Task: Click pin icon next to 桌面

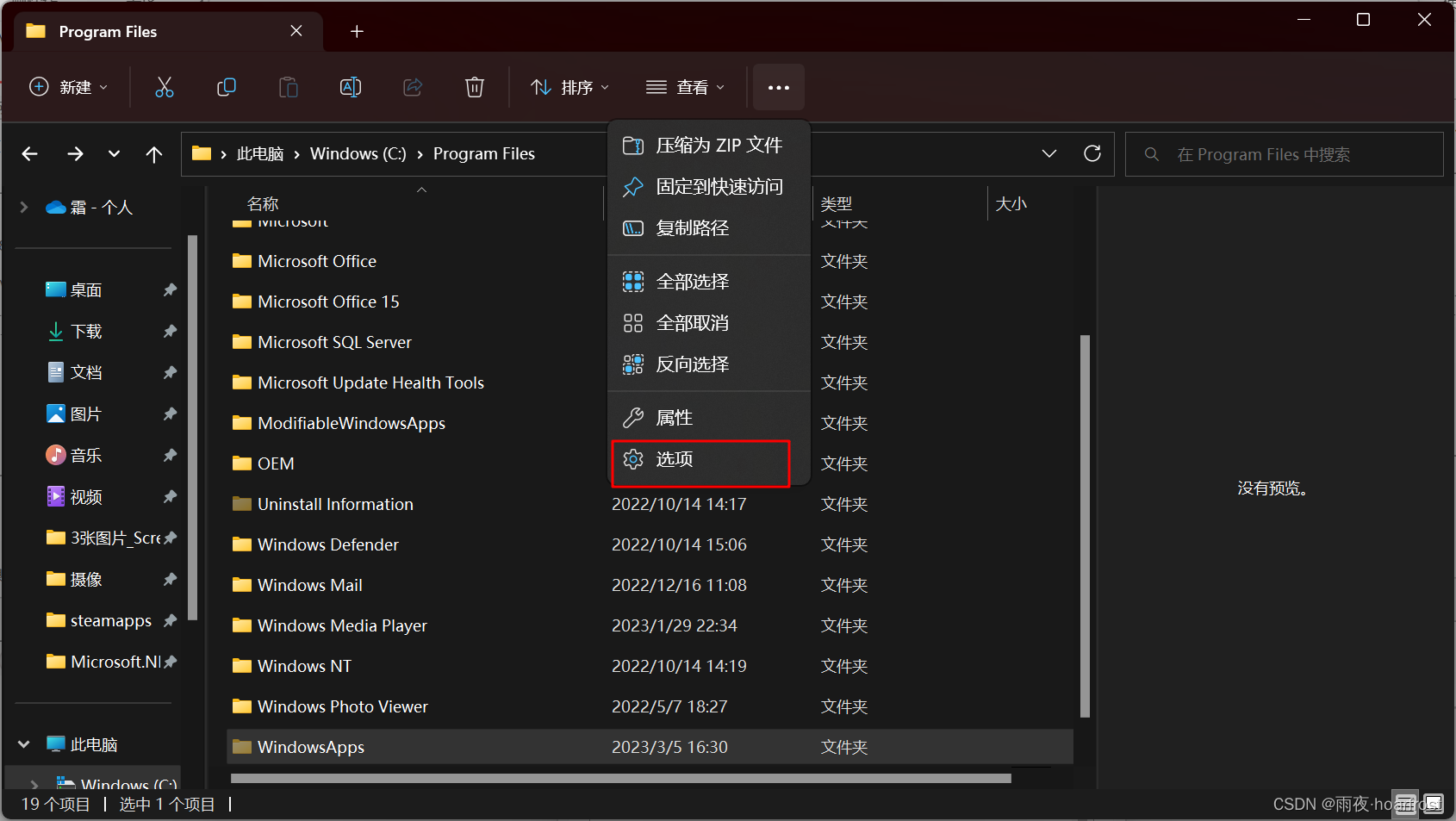Action: 170,290
